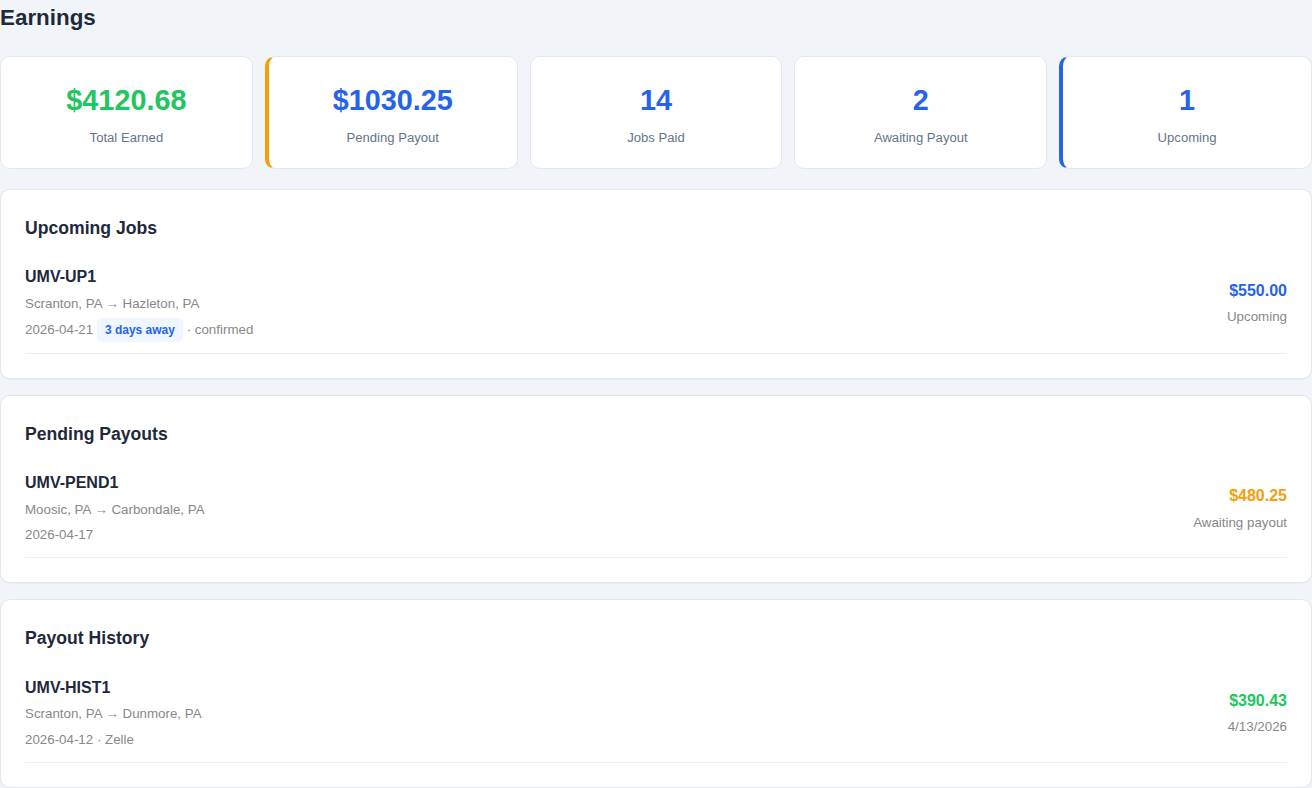This screenshot has height=788, width=1312.
Task: Click the 14 jobs paid count
Action: pos(656,100)
